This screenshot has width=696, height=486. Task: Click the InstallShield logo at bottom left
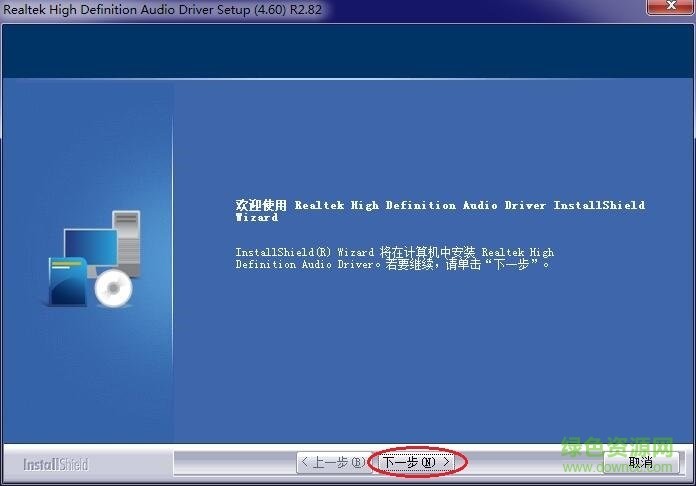tap(56, 465)
